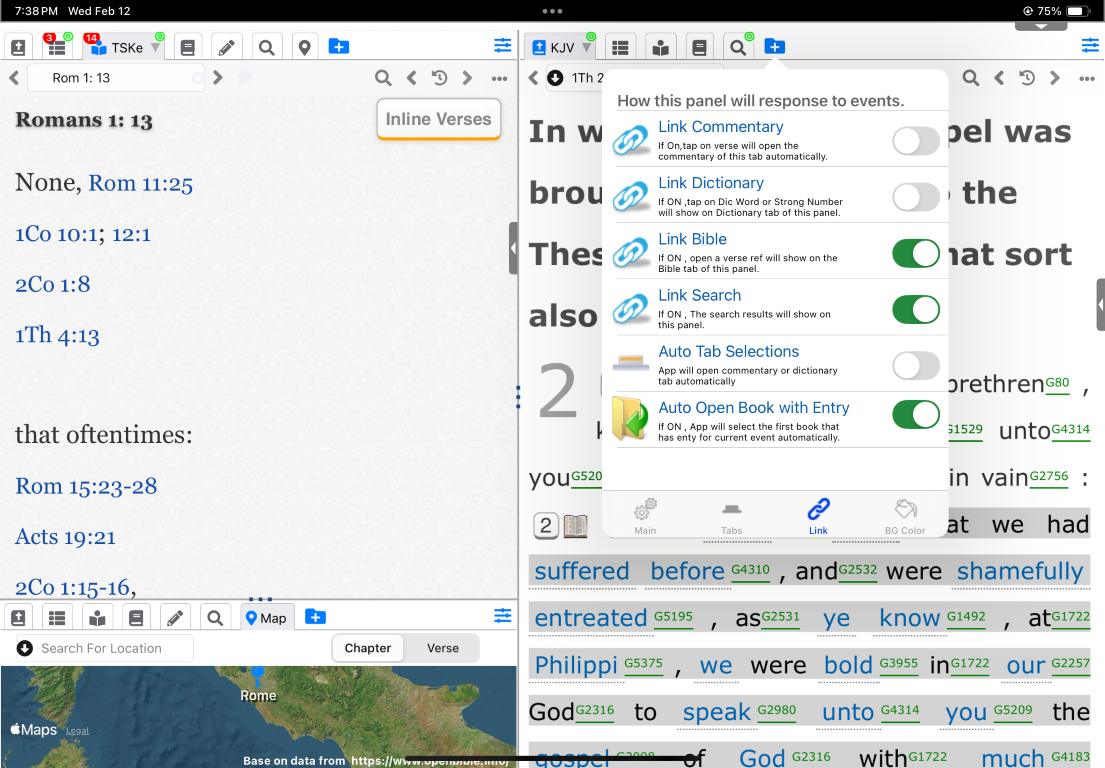
Task: Open the pencil notes tab in left panel
Action: coord(227,47)
